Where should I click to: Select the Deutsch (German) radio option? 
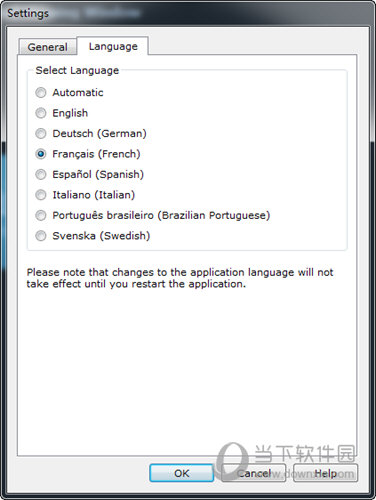pos(41,133)
